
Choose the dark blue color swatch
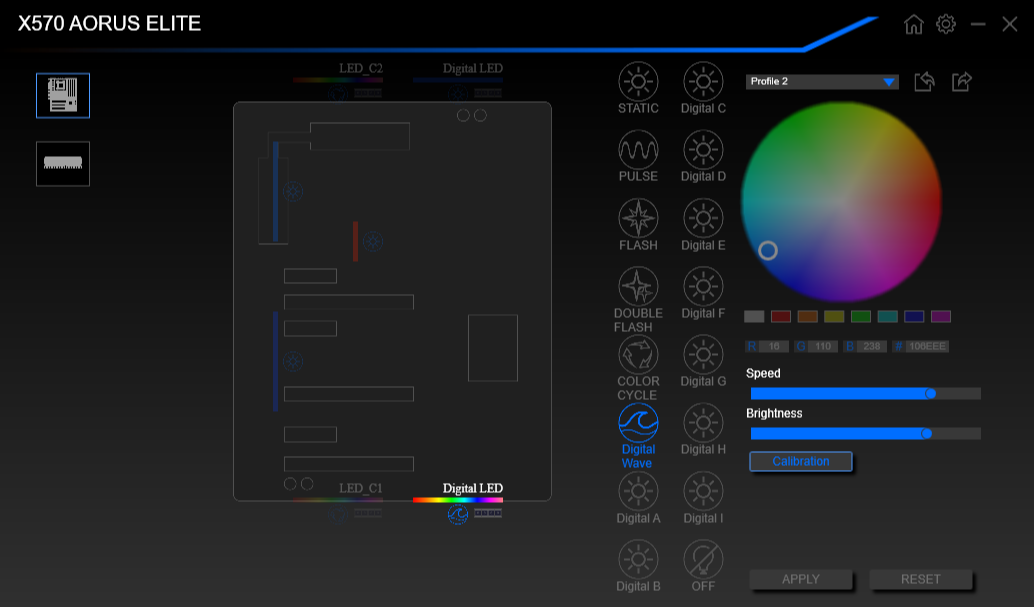(x=914, y=317)
